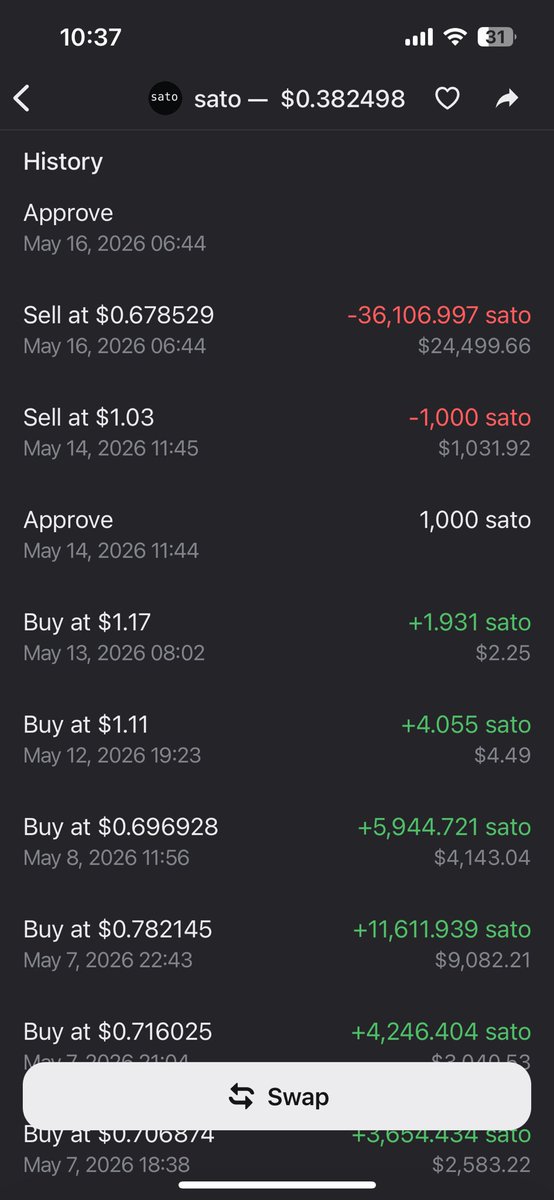The height and width of the screenshot is (1200, 554).
Task: Open the May 16 Approve transaction
Action: (277, 227)
